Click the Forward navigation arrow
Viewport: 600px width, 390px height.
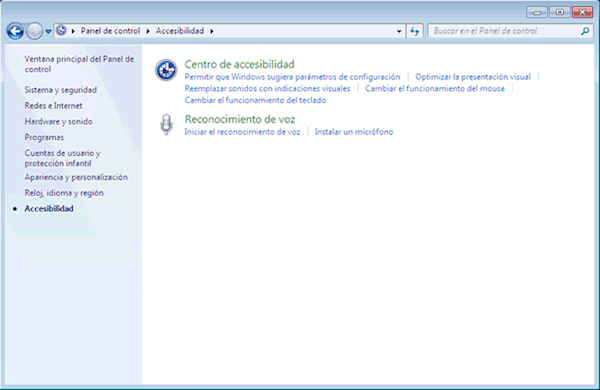pos(34,31)
